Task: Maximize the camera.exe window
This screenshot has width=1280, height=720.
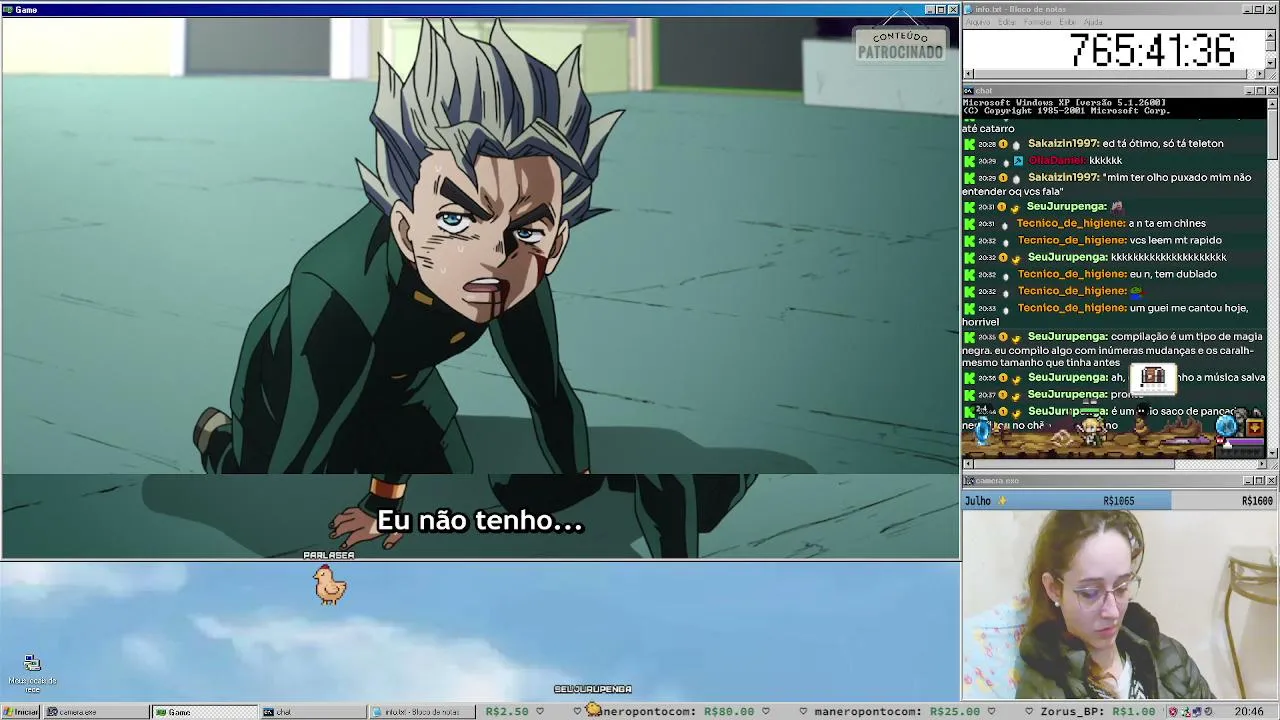Action: 1260,481
